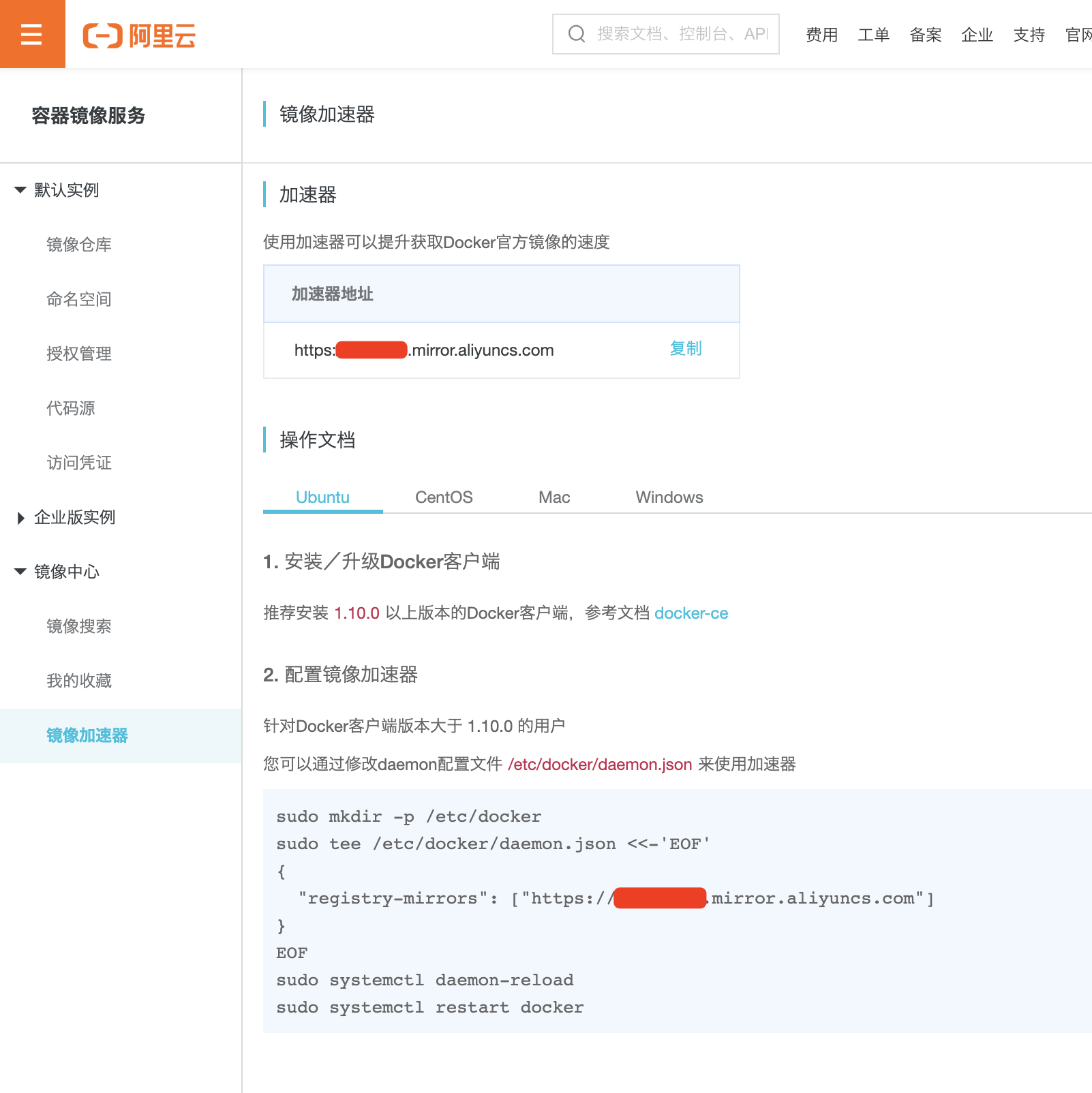This screenshot has width=1092, height=1093.
Task: Select 授权管理 sidebar item
Action: 79,354
